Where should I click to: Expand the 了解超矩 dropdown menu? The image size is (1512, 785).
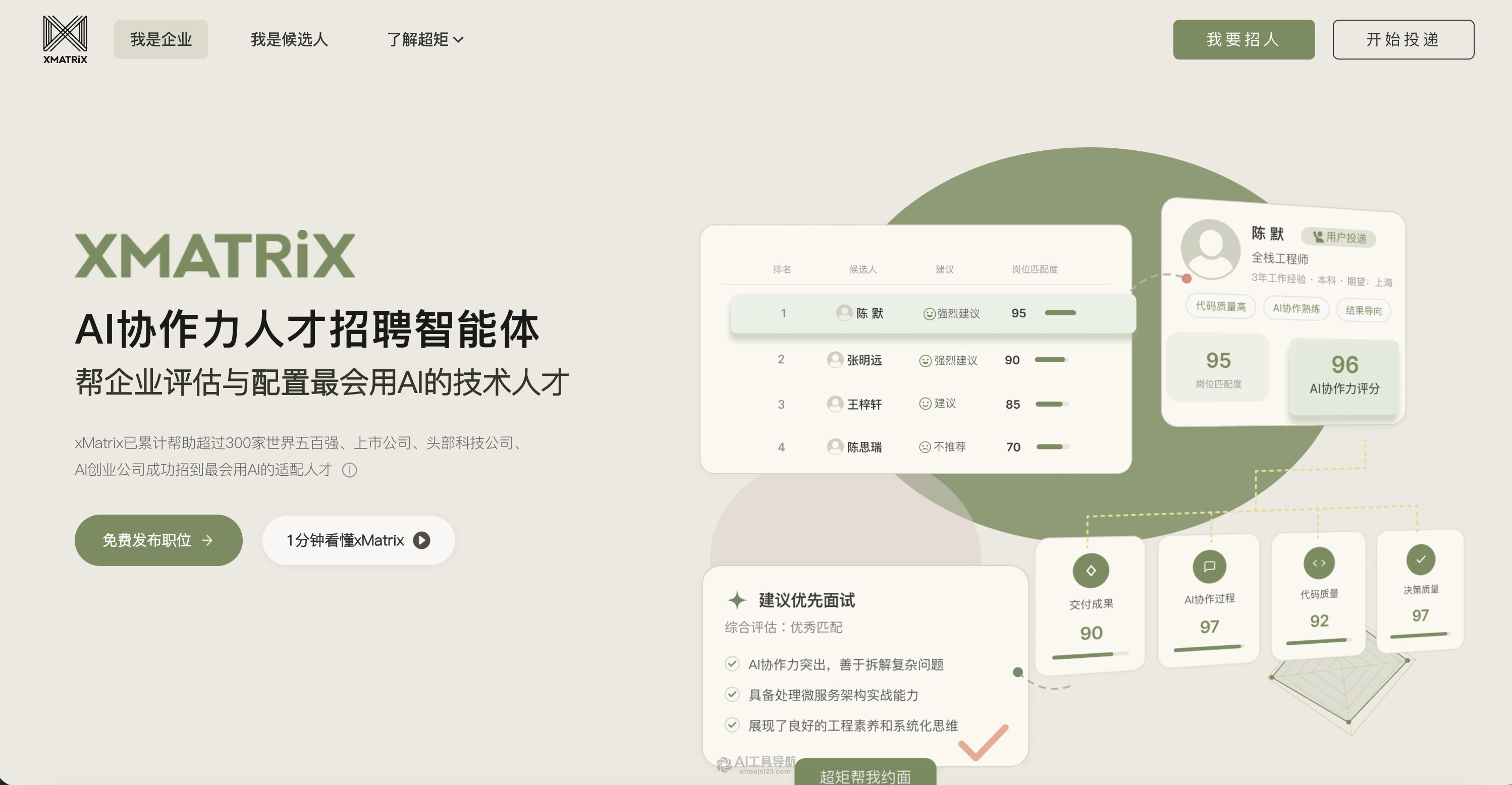click(x=425, y=39)
